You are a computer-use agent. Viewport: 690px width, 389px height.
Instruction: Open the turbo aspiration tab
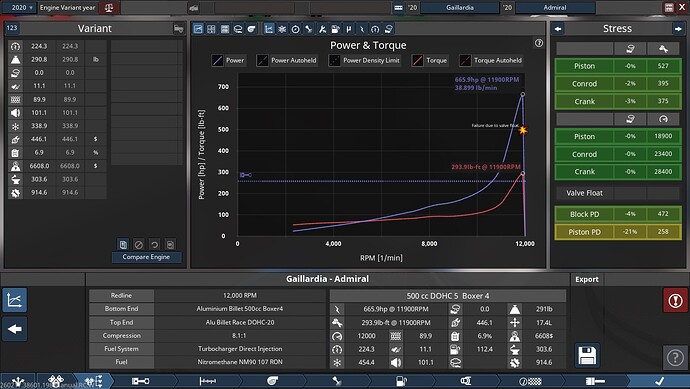[x=272, y=381]
